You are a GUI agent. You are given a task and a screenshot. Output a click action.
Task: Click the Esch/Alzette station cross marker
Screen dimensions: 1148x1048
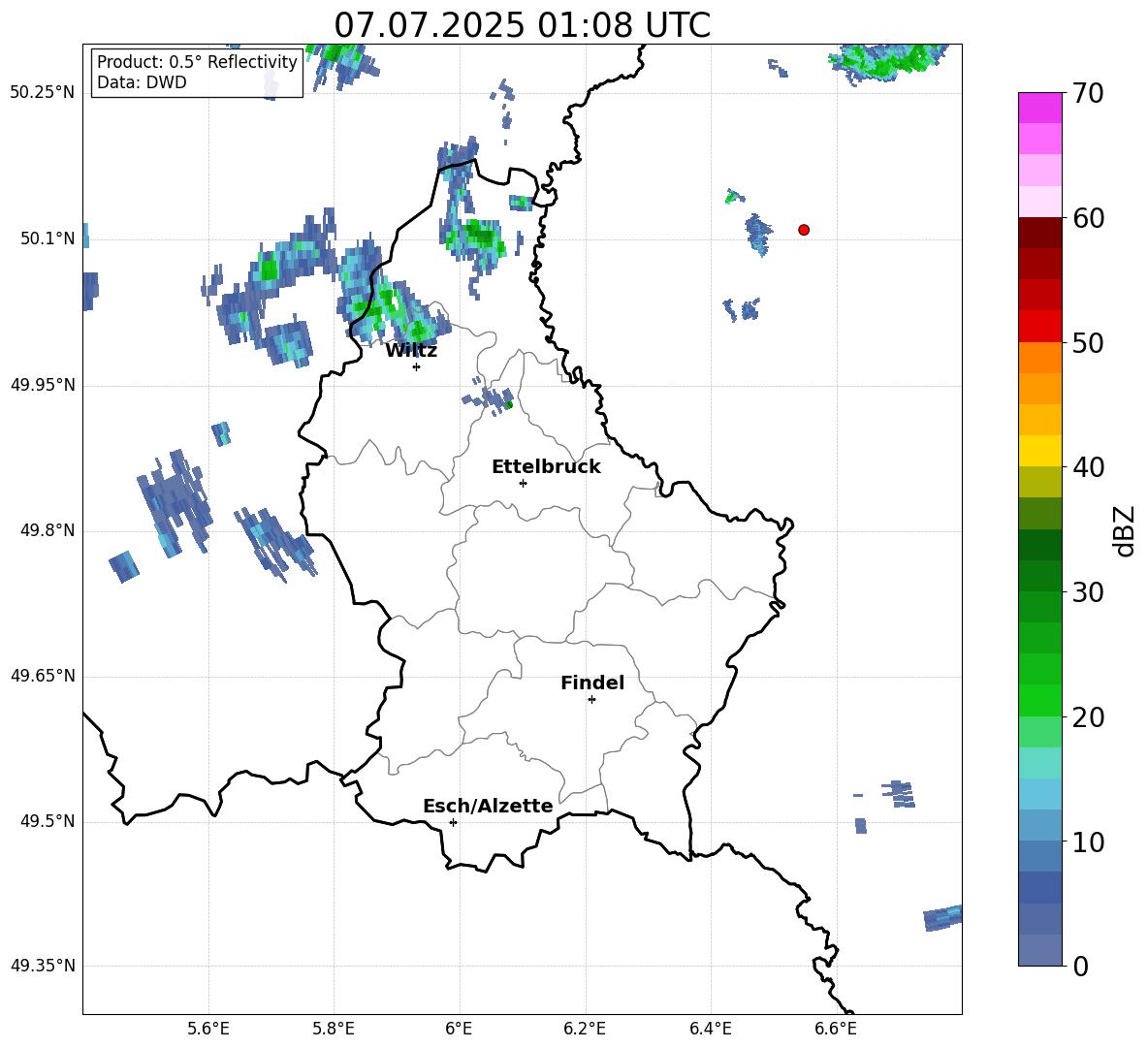(x=453, y=822)
